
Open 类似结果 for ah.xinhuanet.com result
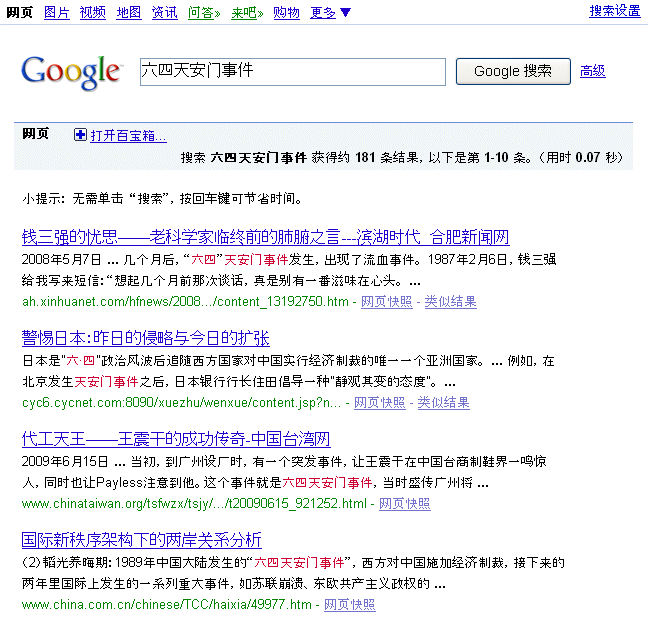[450, 302]
